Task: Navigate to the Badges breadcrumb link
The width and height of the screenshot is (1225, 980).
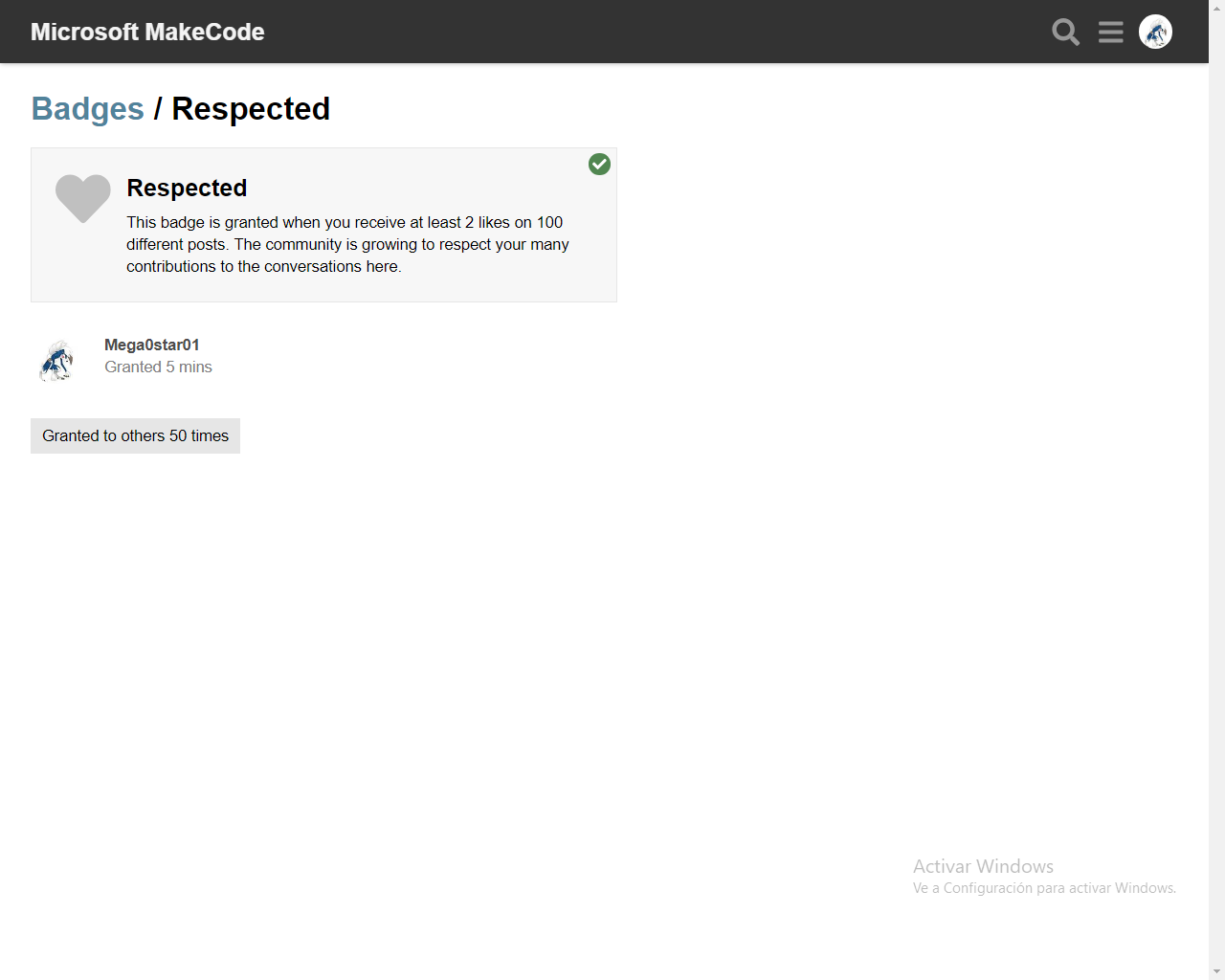Action: pos(88,109)
